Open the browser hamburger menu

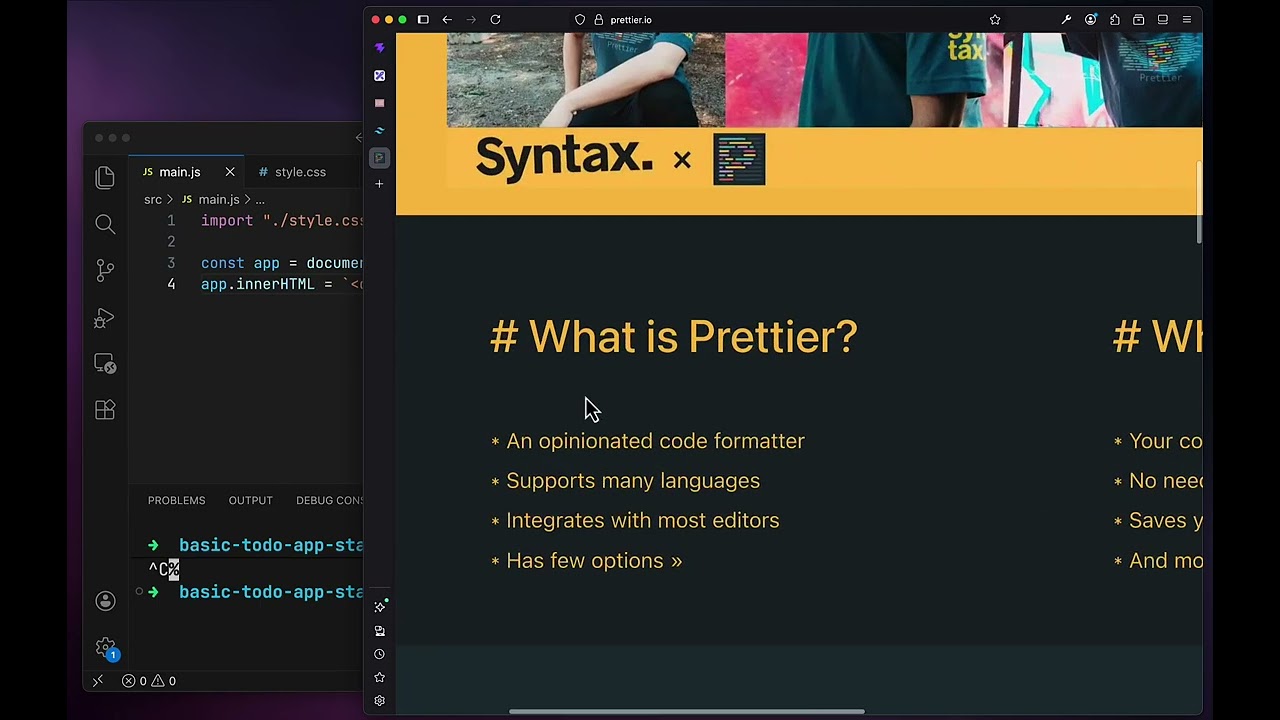tap(1187, 19)
